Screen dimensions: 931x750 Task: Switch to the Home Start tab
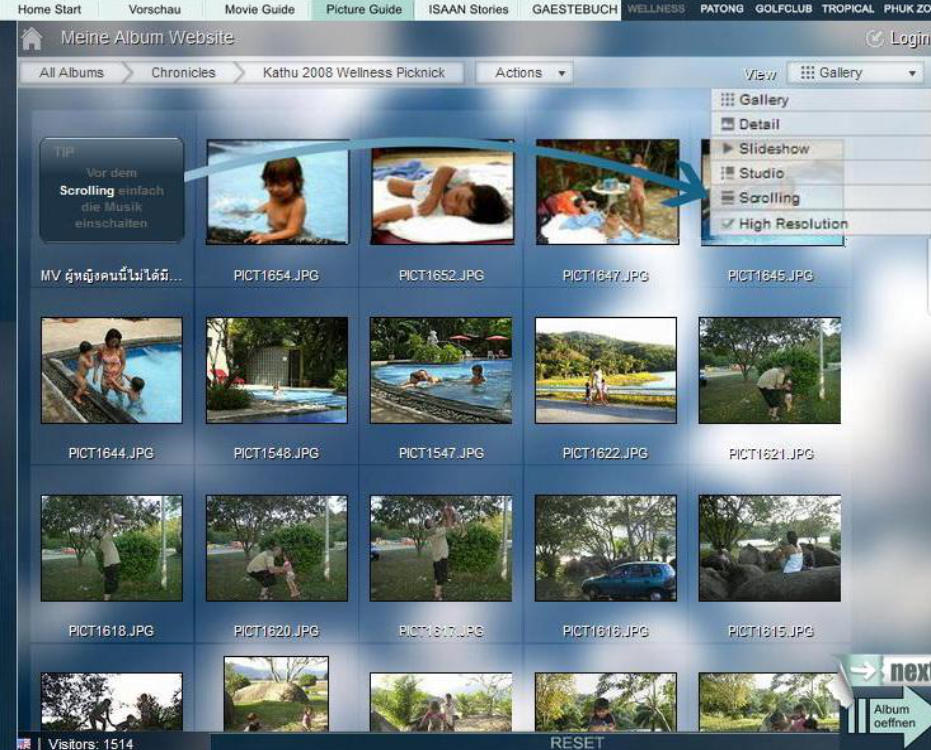[49, 10]
